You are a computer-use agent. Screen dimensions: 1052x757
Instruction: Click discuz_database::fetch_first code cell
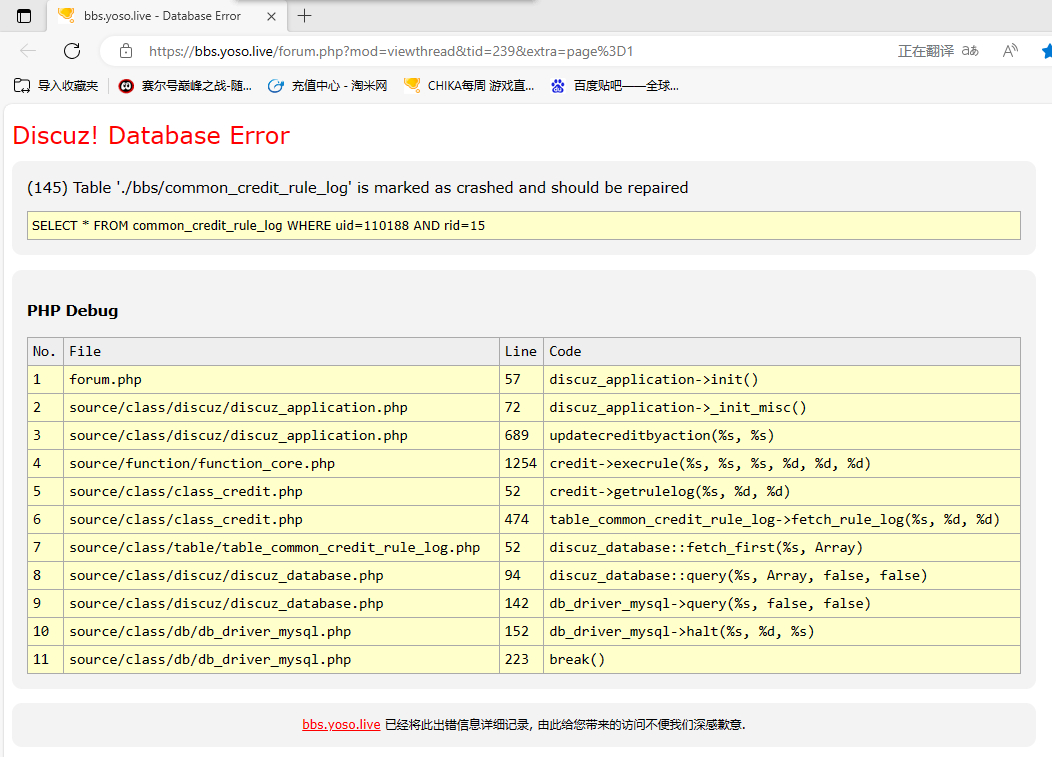click(782, 548)
